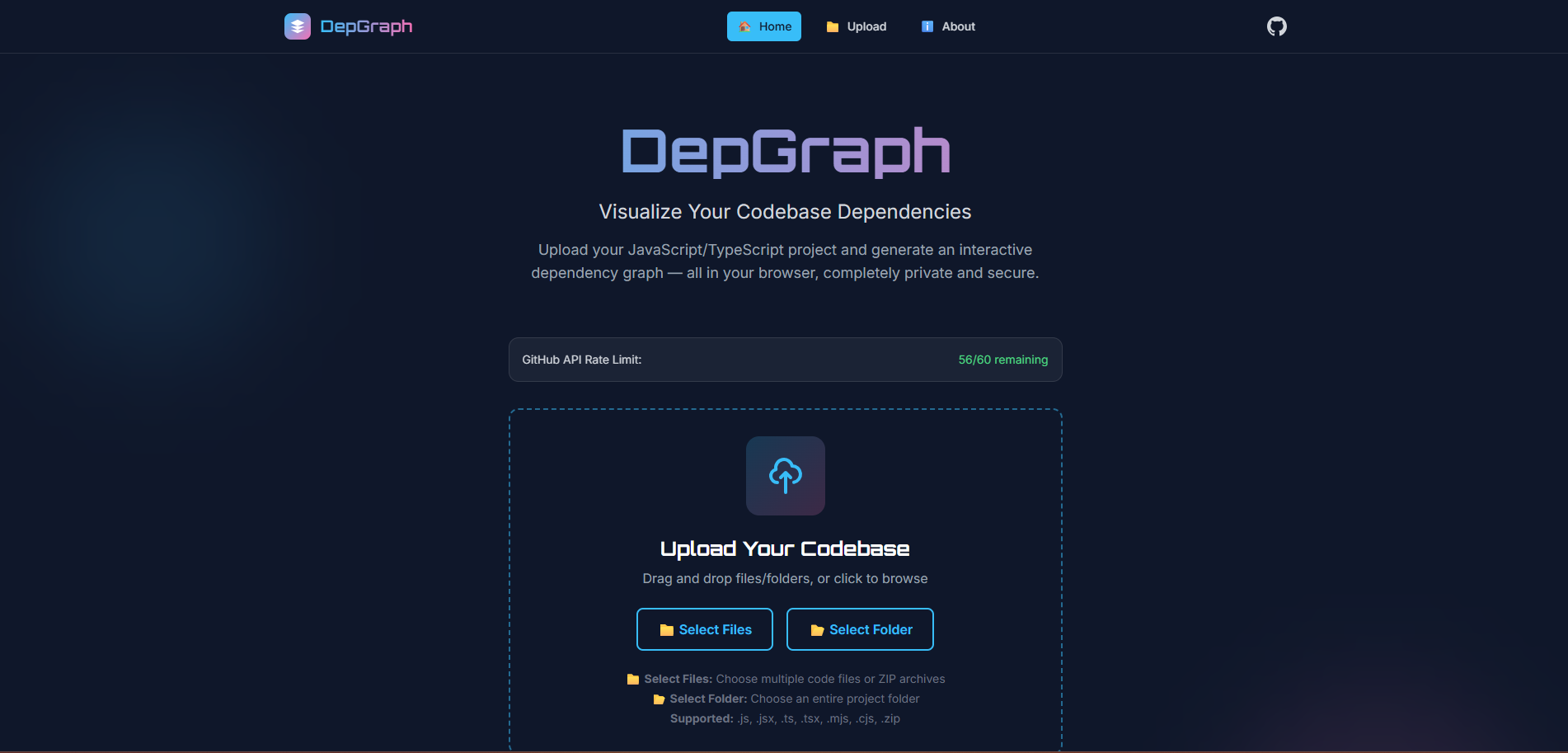Open the GitHub repository icon
Image resolution: width=1568 pixels, height=753 pixels.
pos(1276,26)
